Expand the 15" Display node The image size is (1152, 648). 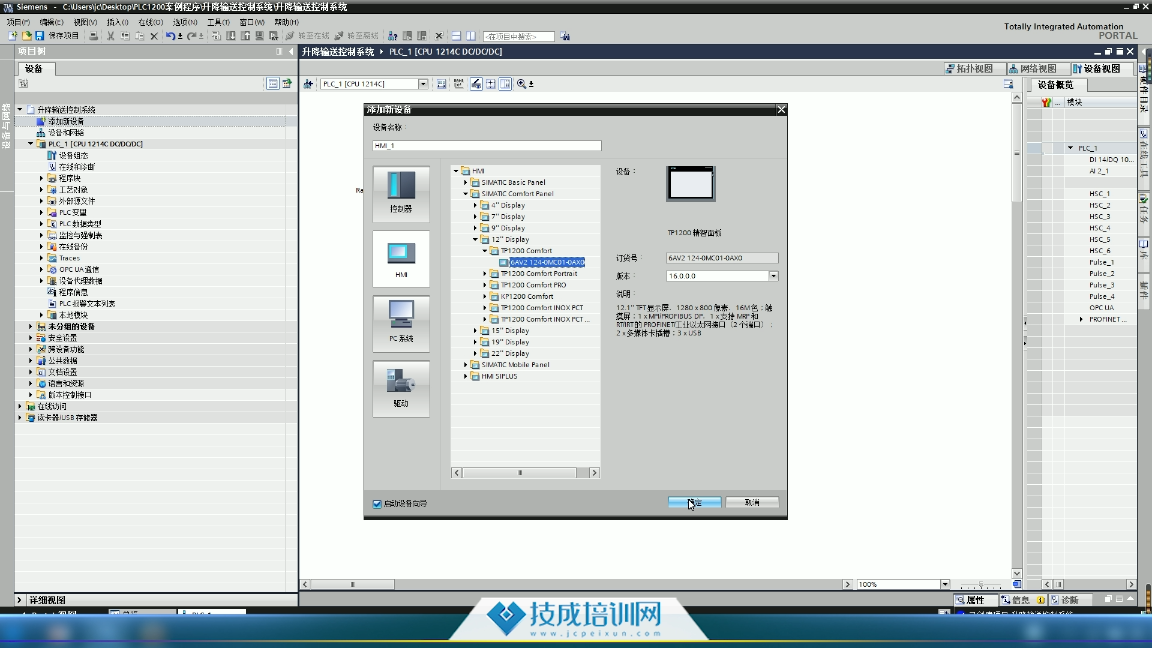pos(475,331)
